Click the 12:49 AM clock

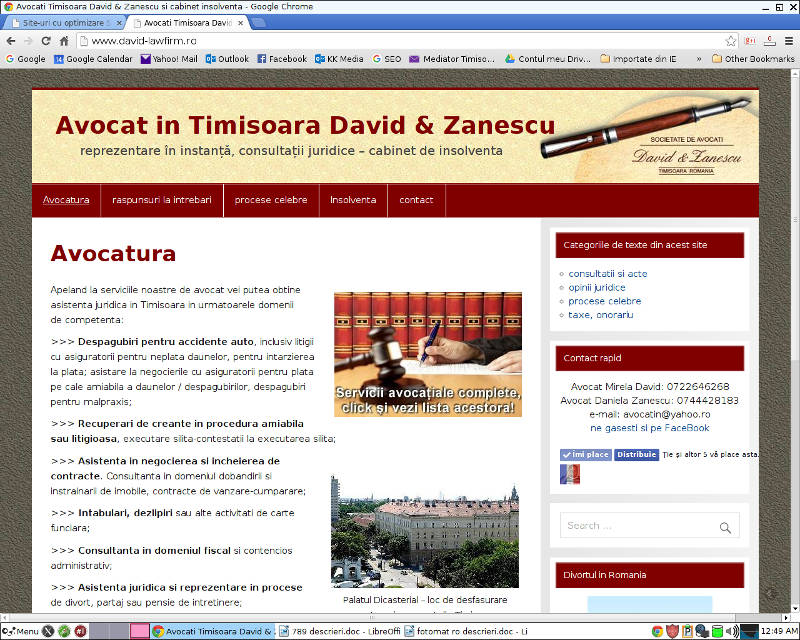point(779,631)
